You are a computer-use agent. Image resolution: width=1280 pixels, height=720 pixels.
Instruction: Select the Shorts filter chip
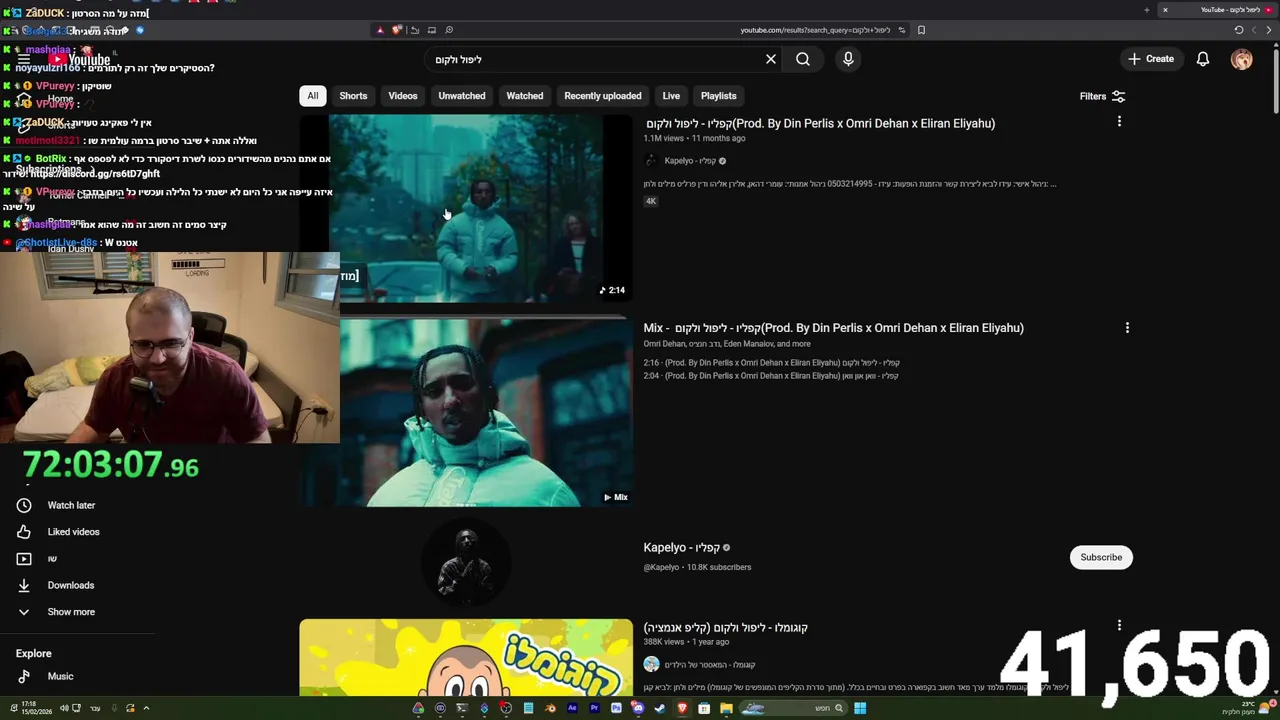pyautogui.click(x=353, y=96)
